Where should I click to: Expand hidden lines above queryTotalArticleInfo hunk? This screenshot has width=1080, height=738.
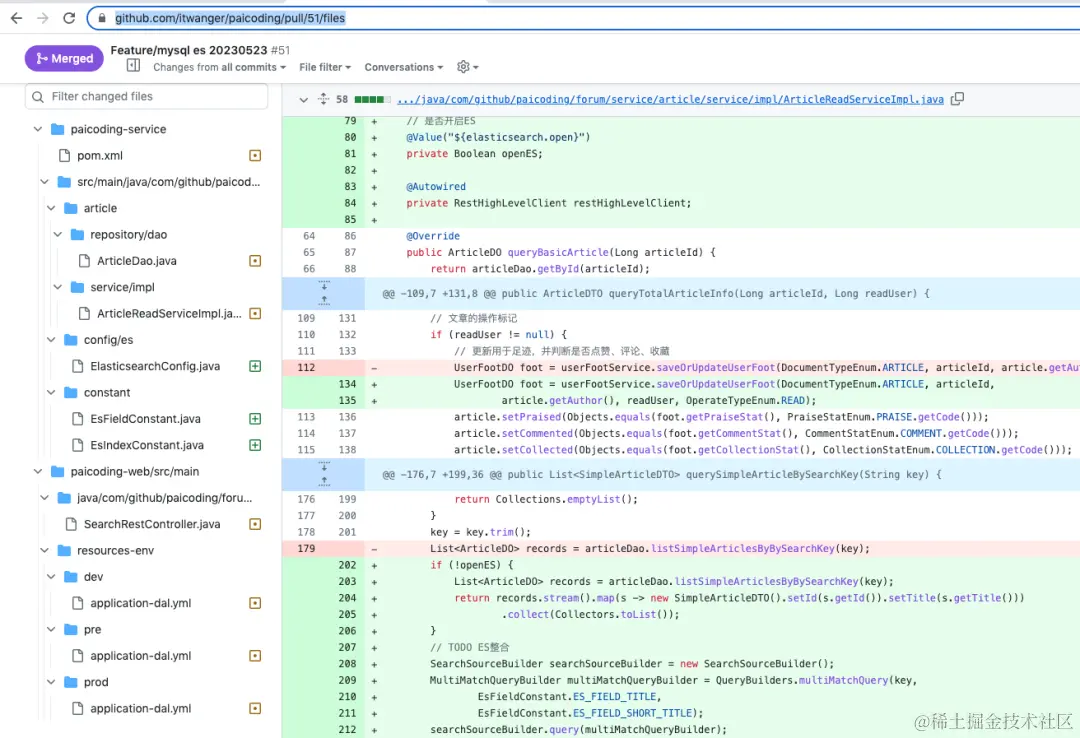click(324, 294)
